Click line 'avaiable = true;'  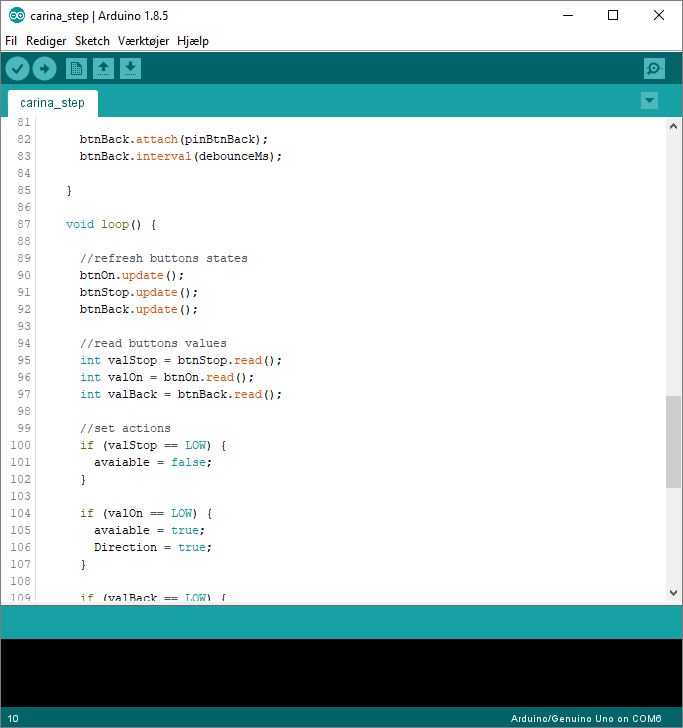(150, 531)
